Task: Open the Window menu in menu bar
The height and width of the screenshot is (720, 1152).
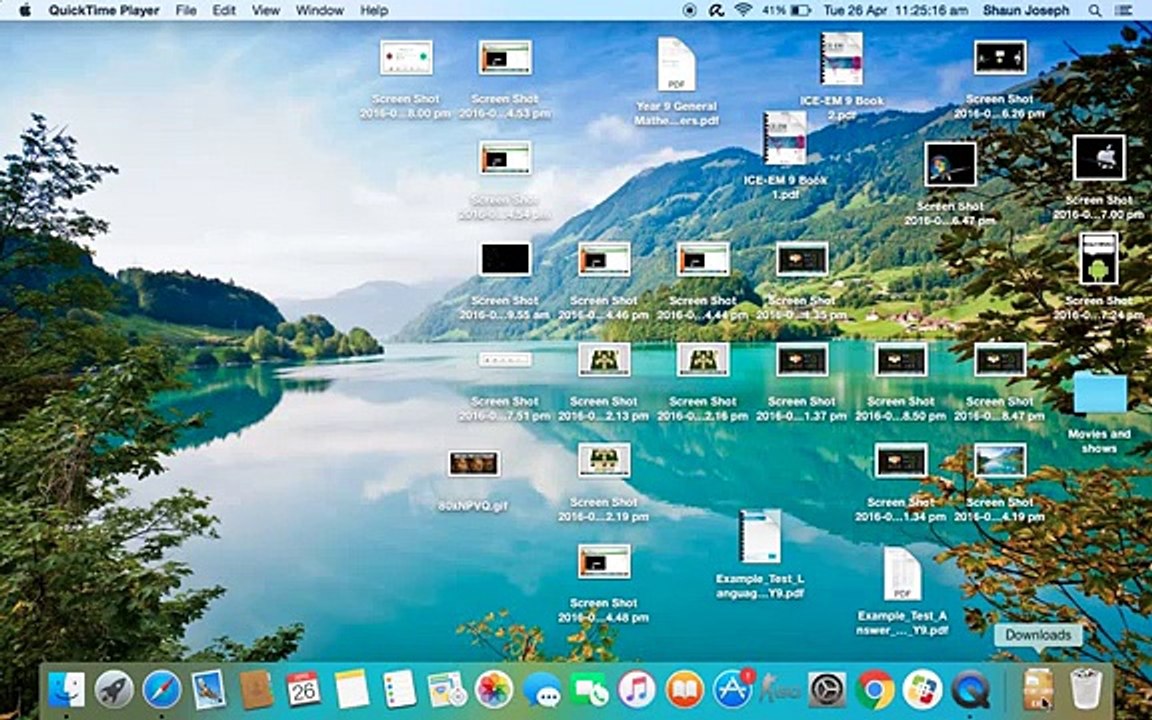Action: tap(319, 10)
